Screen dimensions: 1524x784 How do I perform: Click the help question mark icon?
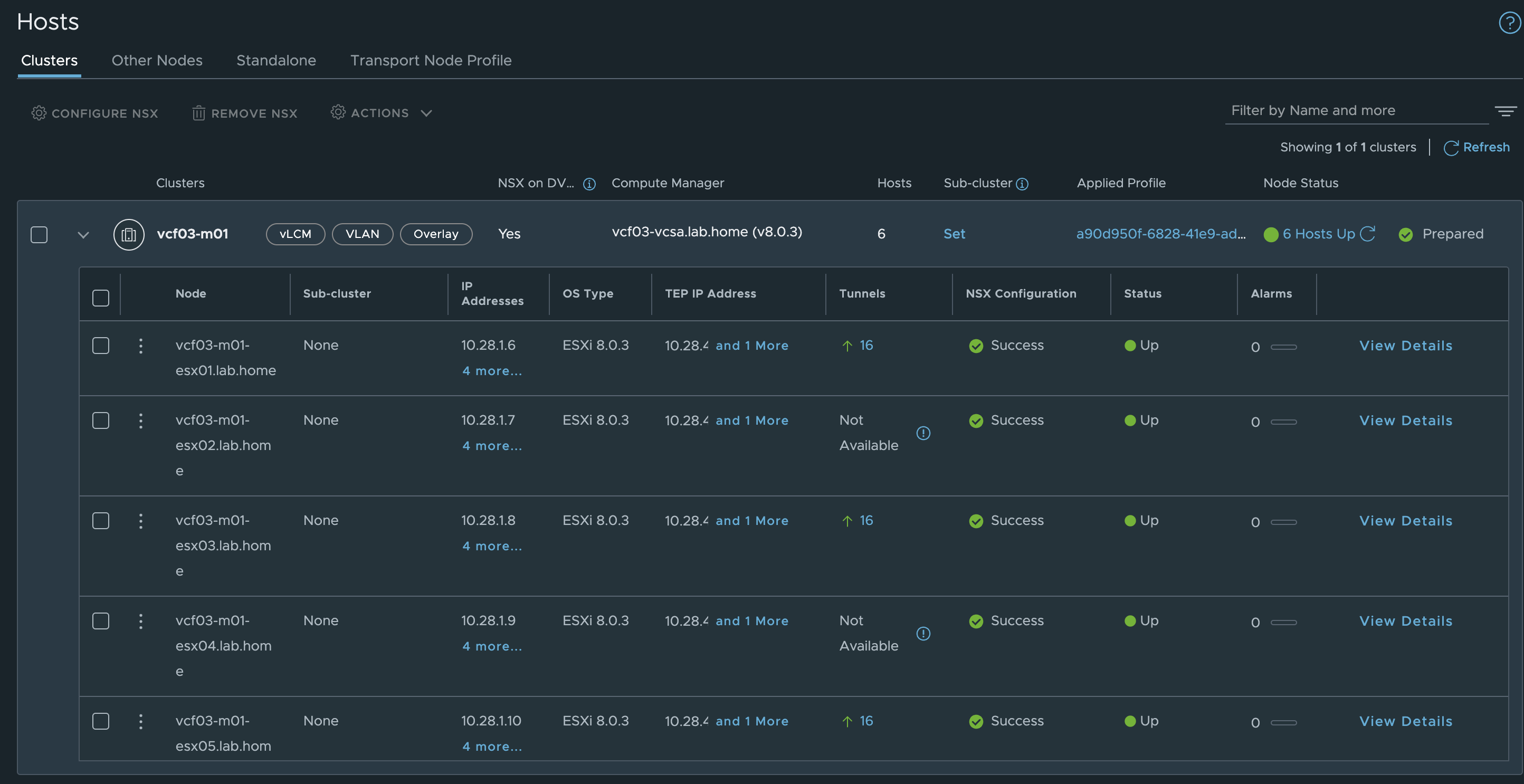coord(1509,23)
